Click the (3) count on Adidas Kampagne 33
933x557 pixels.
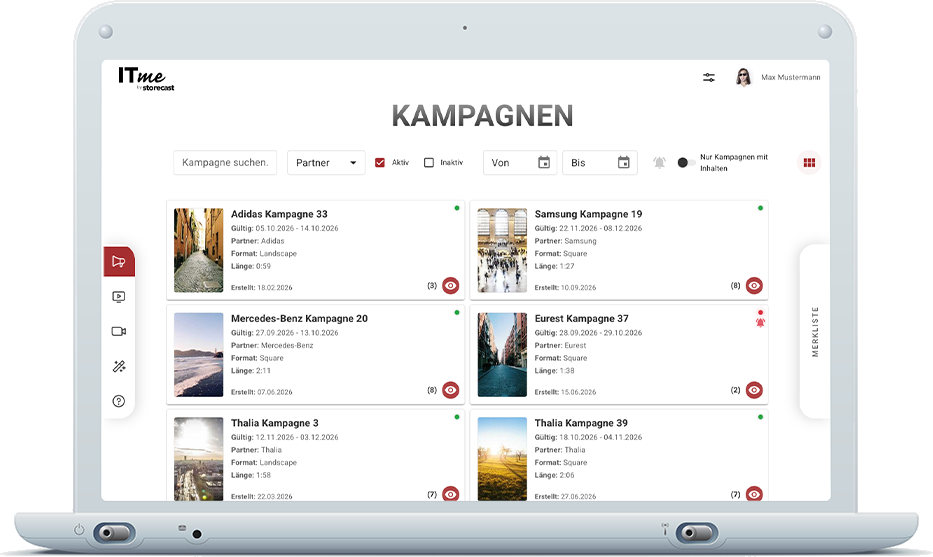[x=432, y=286]
